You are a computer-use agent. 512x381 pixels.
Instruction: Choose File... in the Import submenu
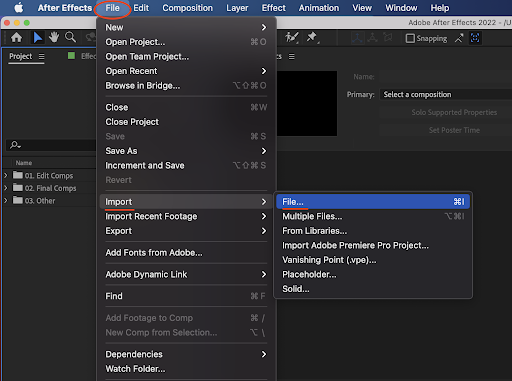click(373, 202)
